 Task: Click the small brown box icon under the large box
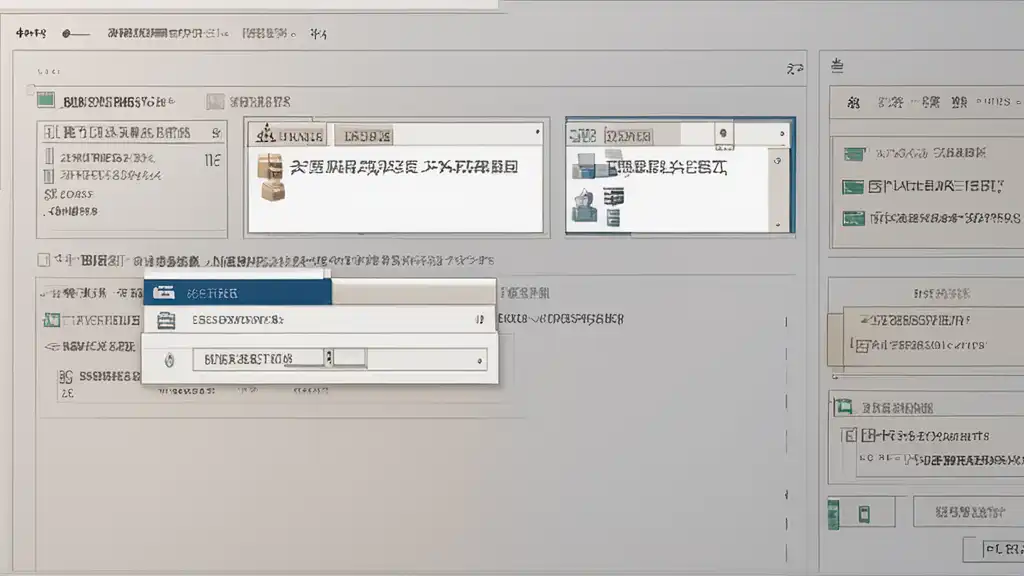coord(272,191)
